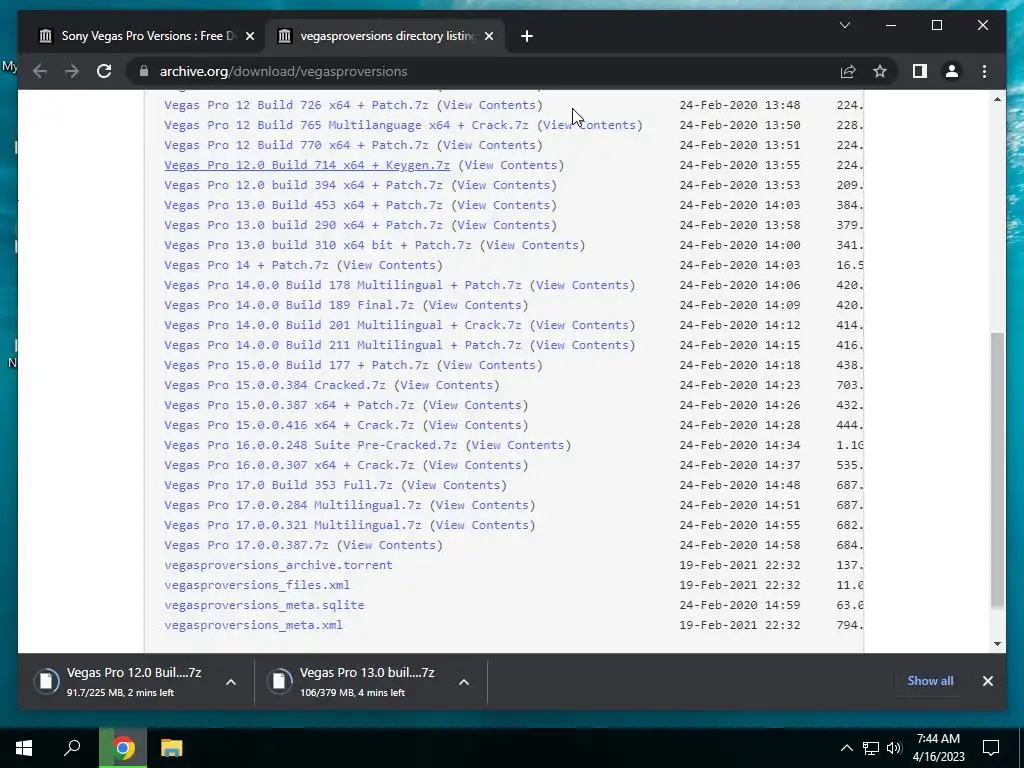Open Vegas Pro 14.0.0 Build 189 Final.7z

click(x=289, y=305)
